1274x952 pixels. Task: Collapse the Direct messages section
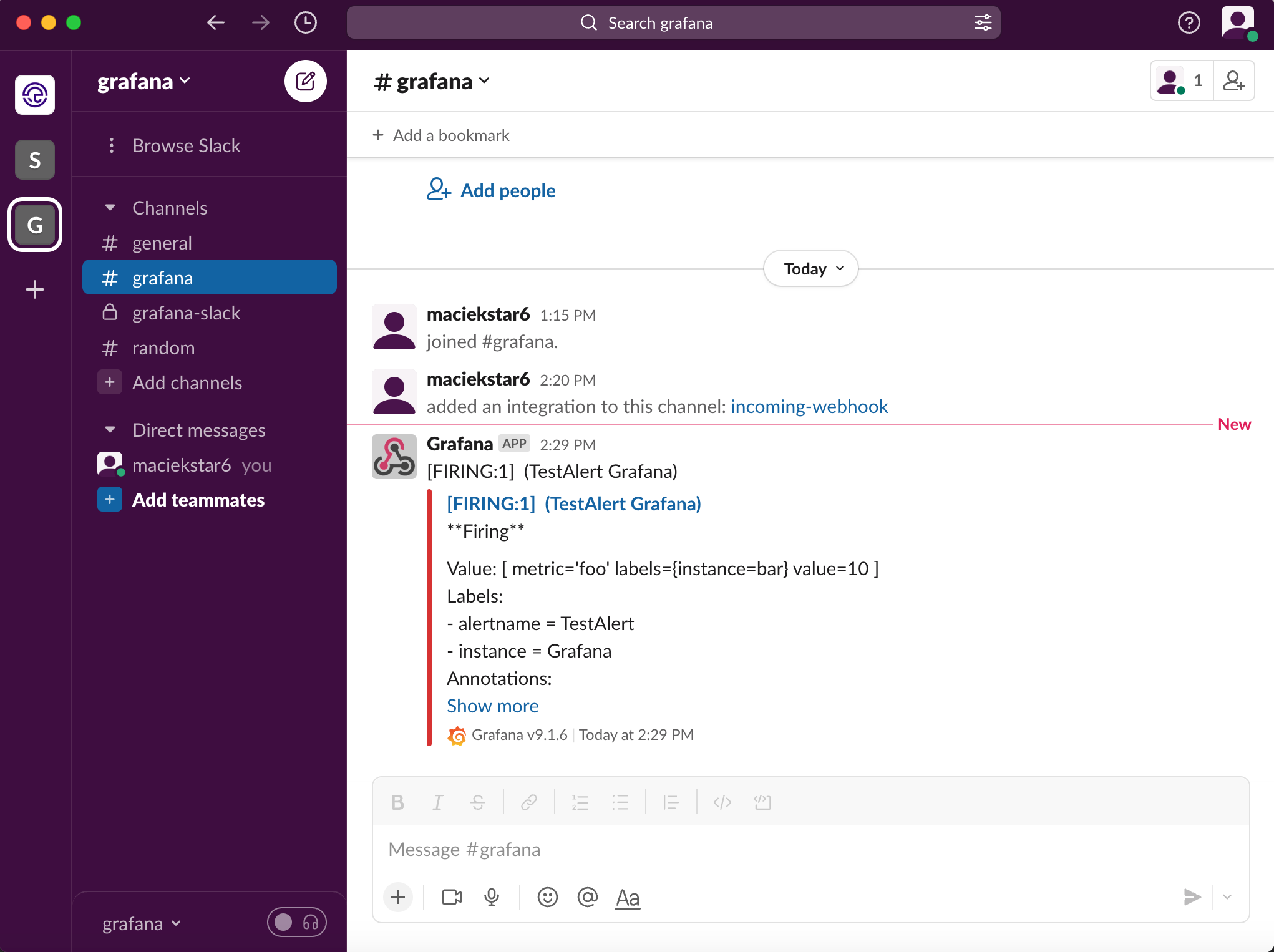(110, 430)
